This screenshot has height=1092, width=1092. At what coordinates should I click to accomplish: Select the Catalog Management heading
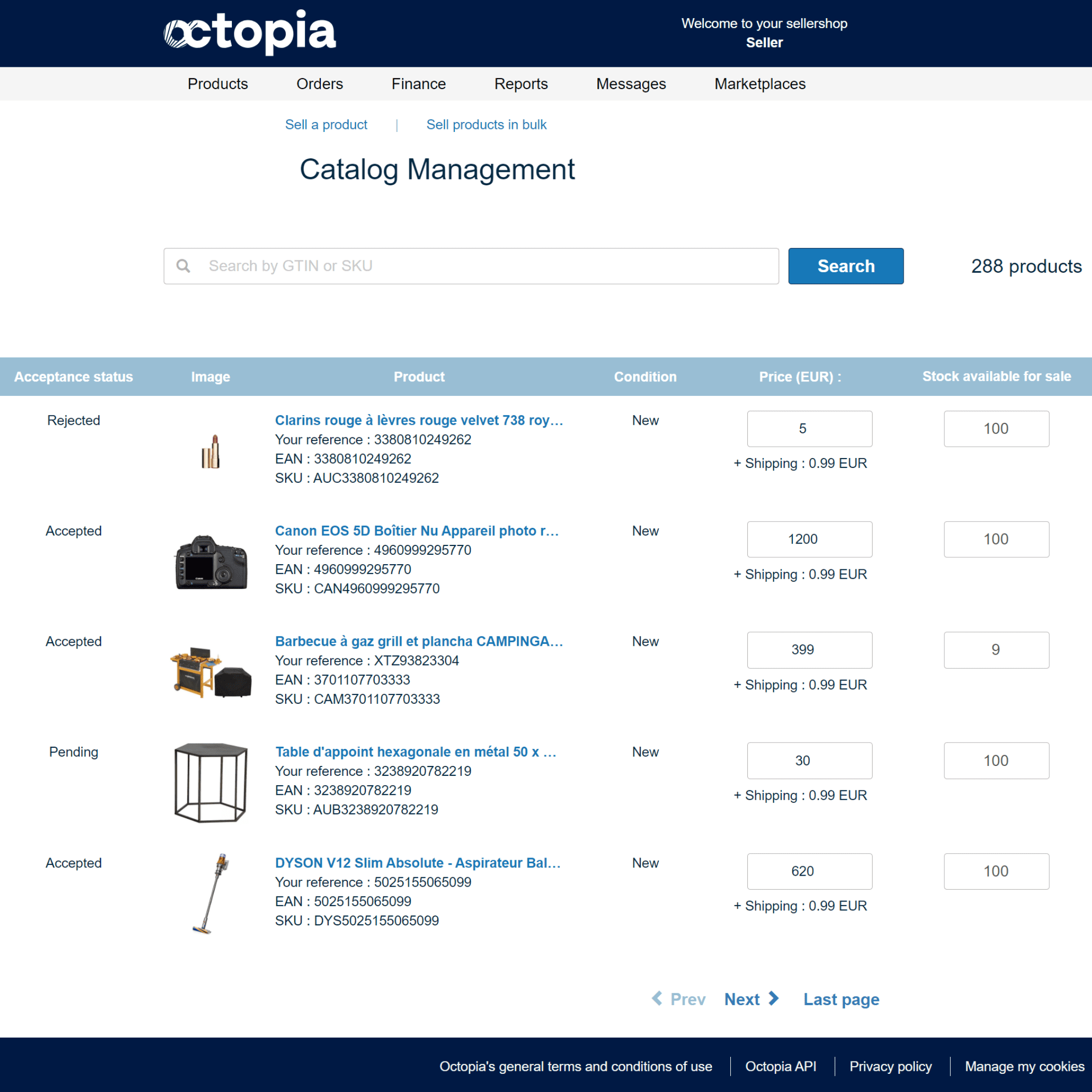click(437, 170)
